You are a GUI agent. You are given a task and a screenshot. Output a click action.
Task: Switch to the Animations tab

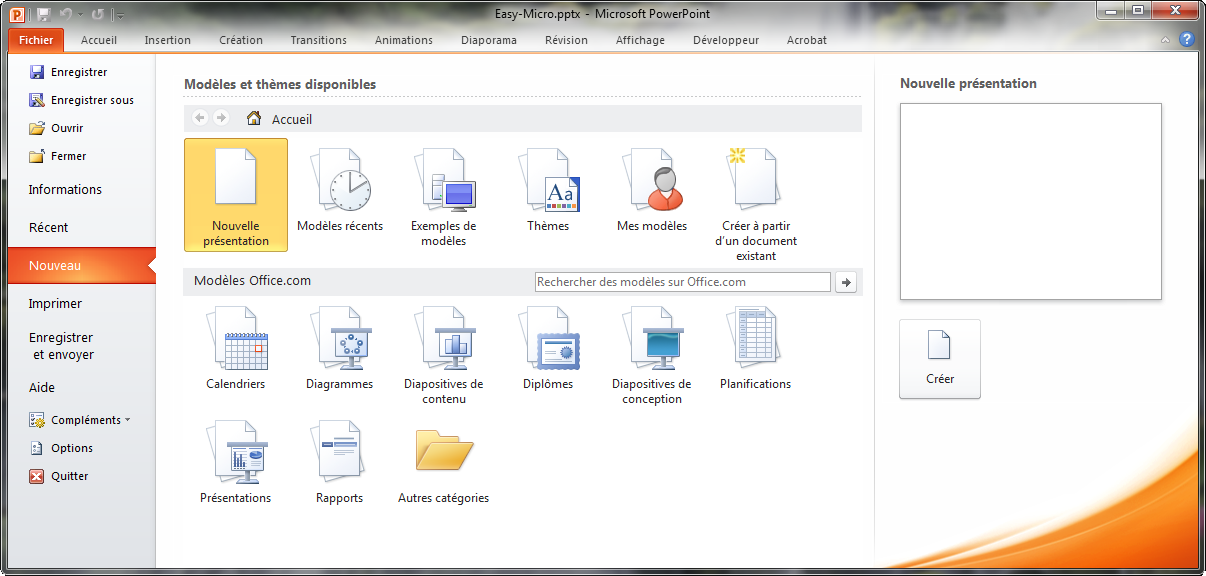[404, 40]
